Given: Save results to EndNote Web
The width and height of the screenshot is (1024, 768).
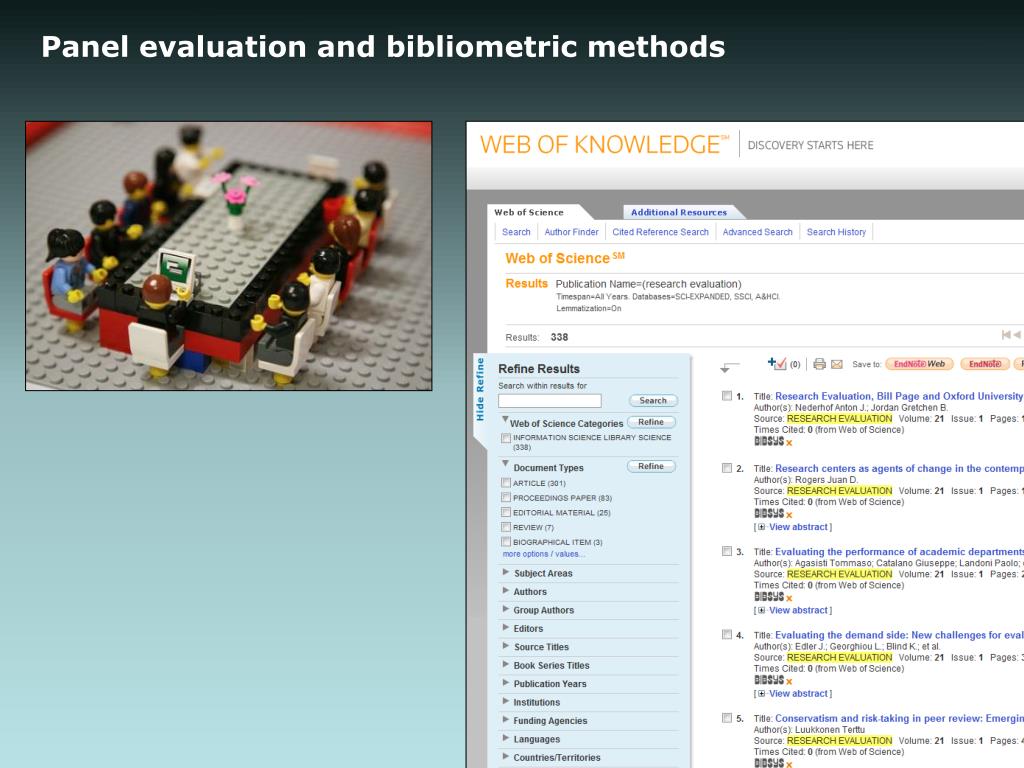Looking at the screenshot, I should [919, 364].
